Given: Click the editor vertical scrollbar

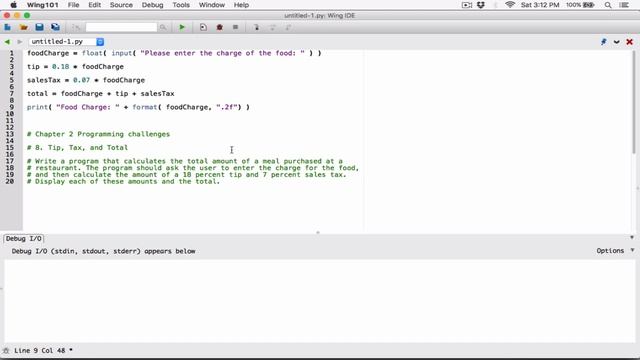Looking at the screenshot, I should (x=634, y=102).
